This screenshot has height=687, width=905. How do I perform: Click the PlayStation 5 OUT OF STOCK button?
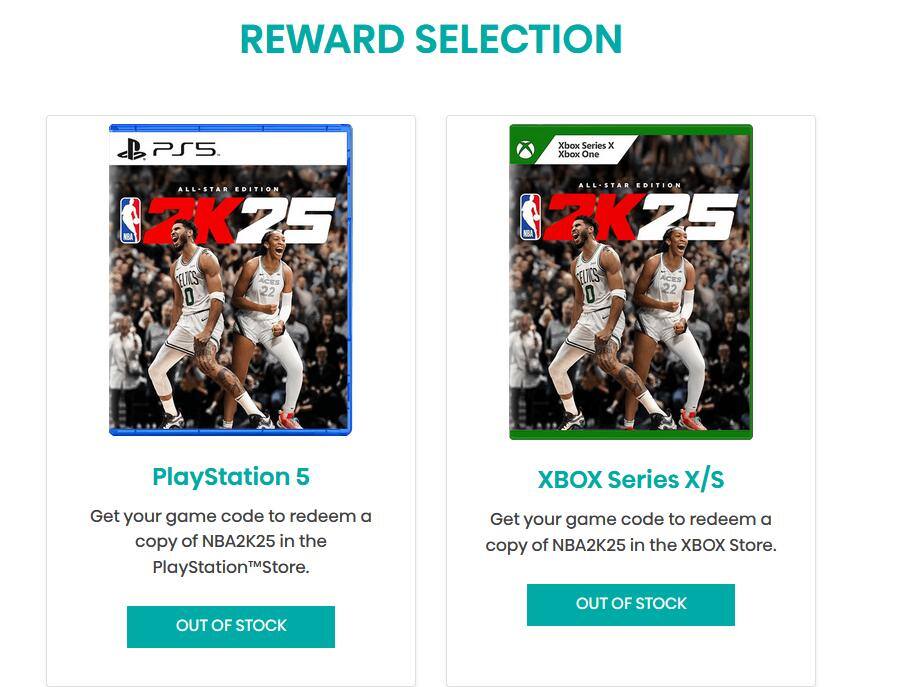(x=231, y=626)
